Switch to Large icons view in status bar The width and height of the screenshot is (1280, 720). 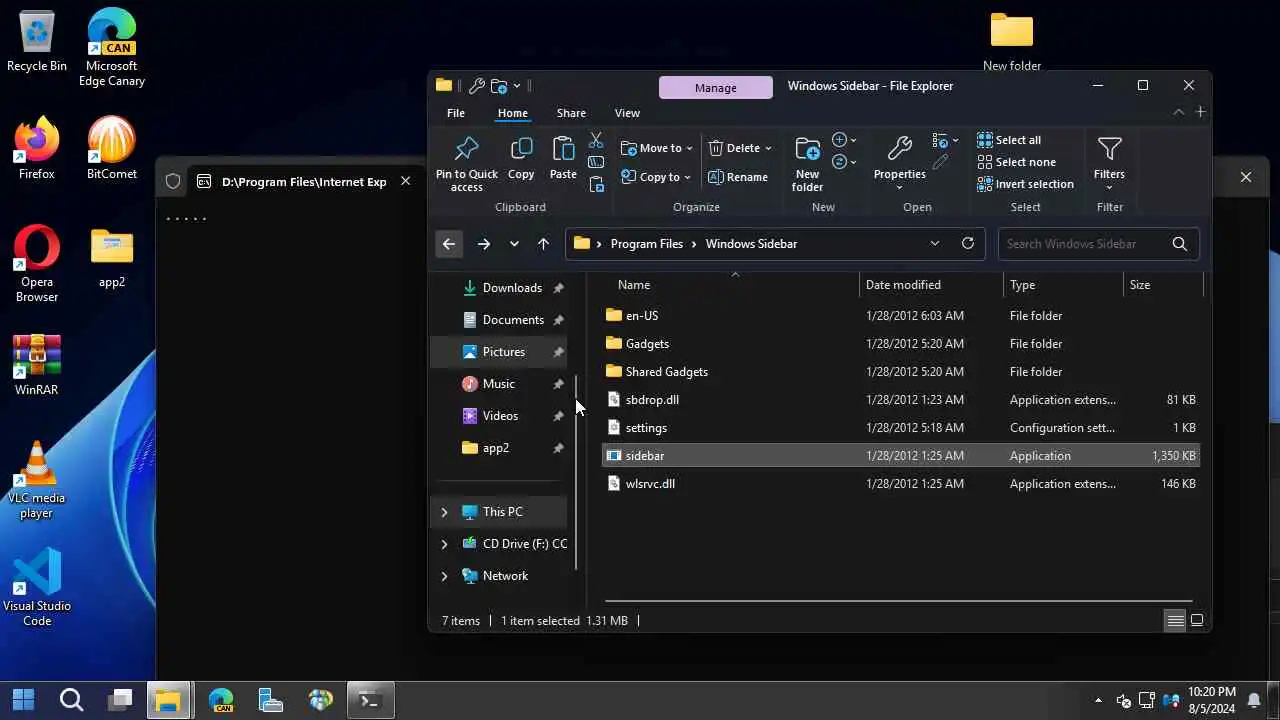click(1196, 620)
